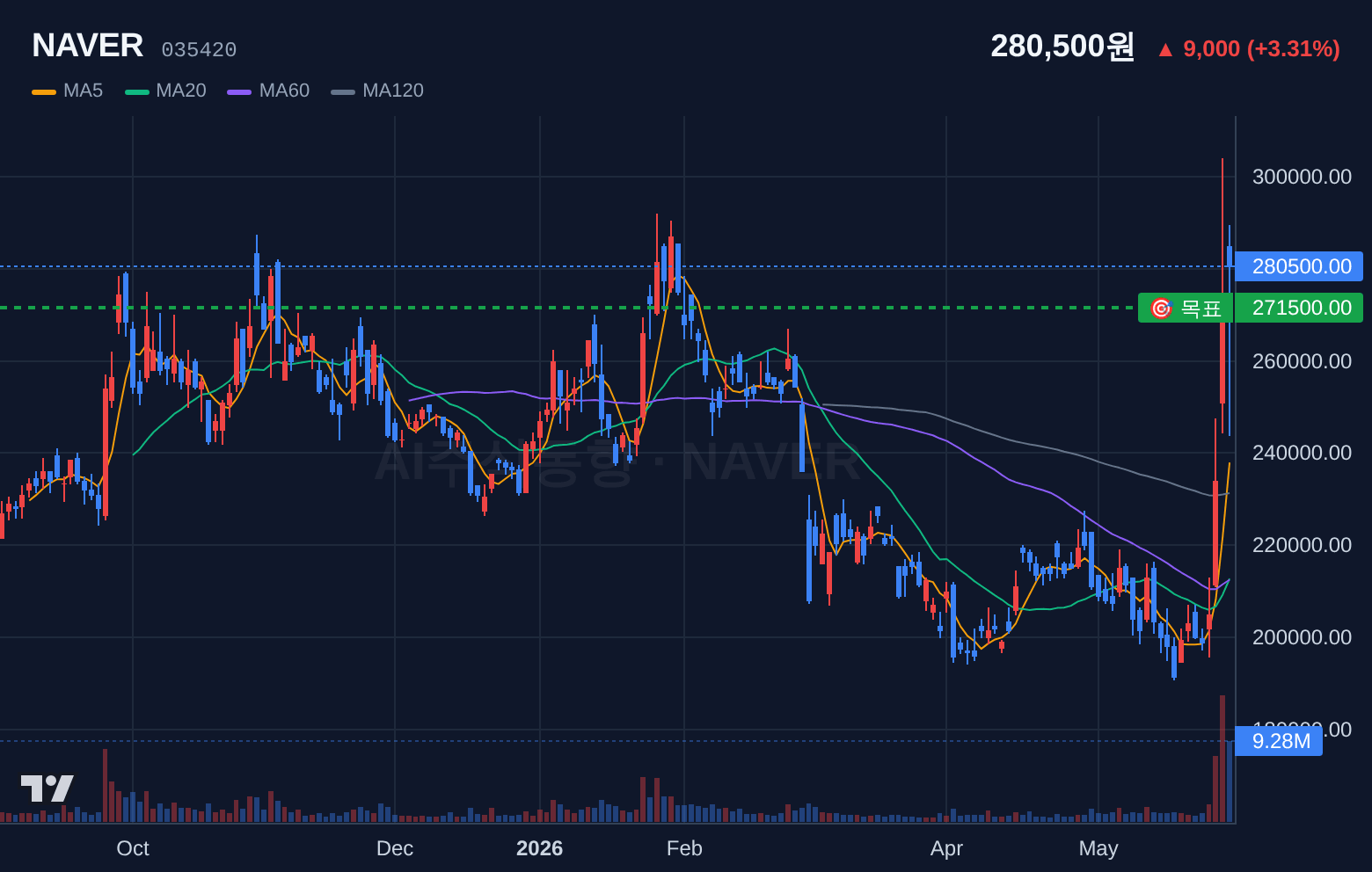Click the 260000.00 price axis label
The height and width of the screenshot is (872, 1372).
(x=1302, y=361)
